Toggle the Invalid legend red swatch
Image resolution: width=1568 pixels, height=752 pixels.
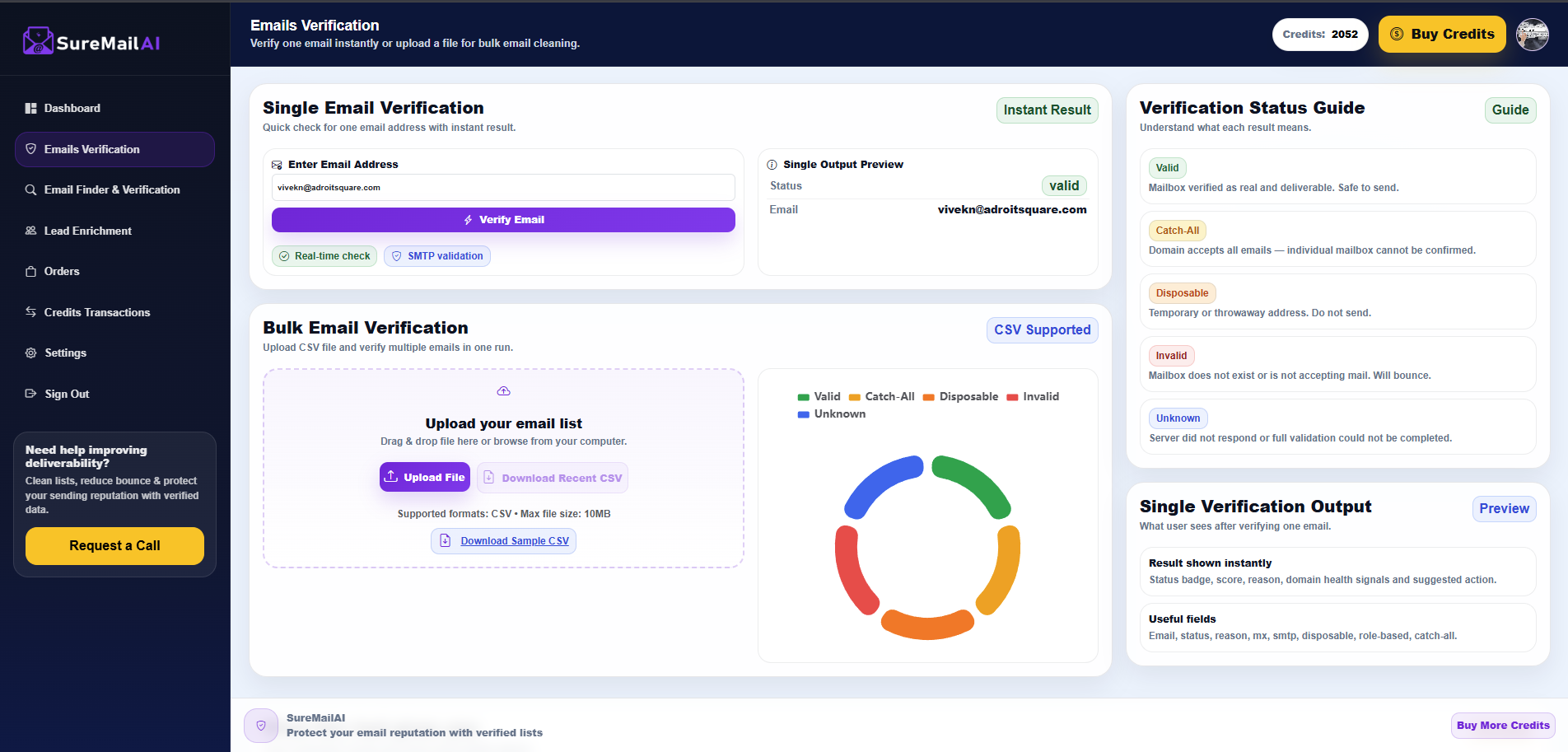coord(1012,397)
